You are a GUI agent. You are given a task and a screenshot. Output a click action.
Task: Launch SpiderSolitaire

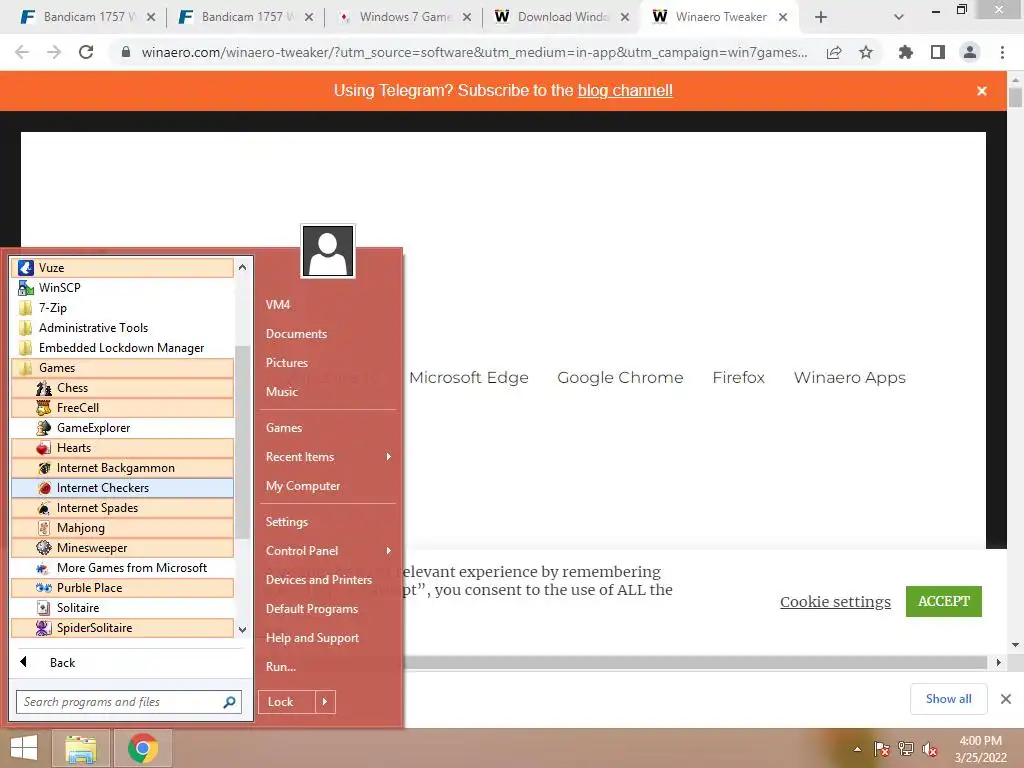[122, 628]
